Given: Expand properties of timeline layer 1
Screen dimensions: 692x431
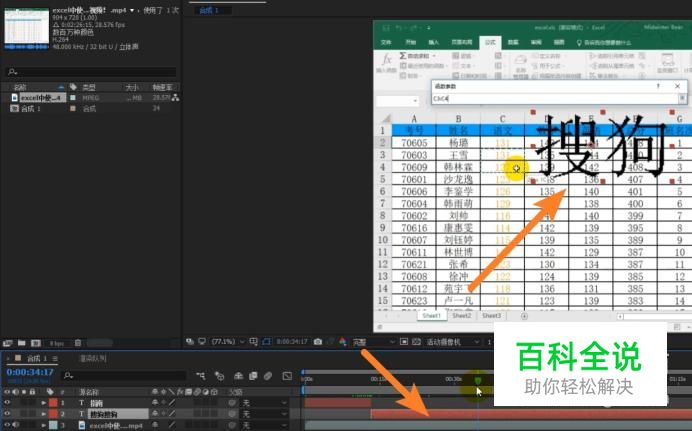Looking at the screenshot, I should (43, 403).
